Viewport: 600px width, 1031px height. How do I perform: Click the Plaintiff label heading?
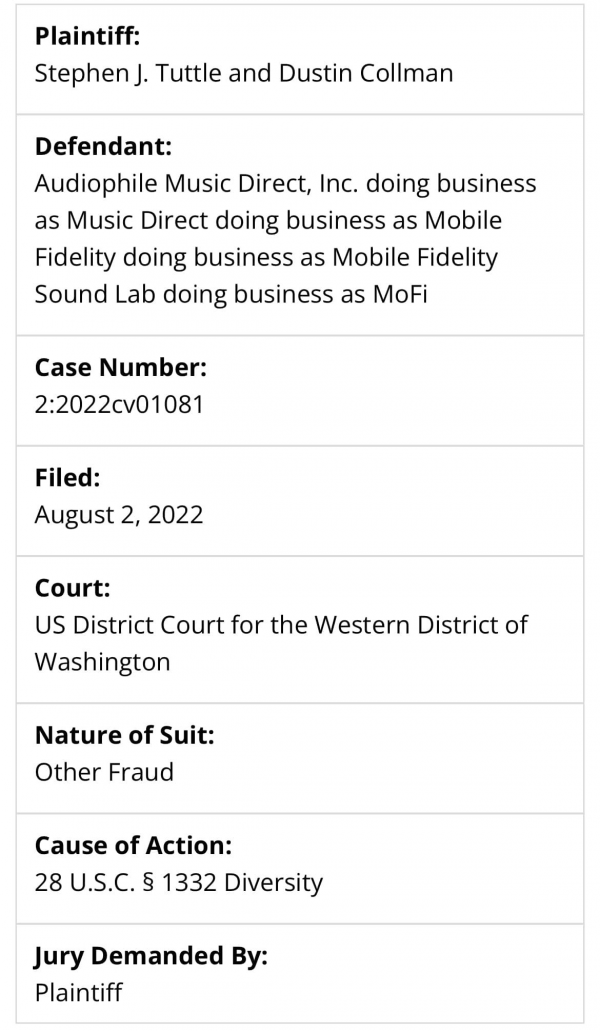coord(87,36)
